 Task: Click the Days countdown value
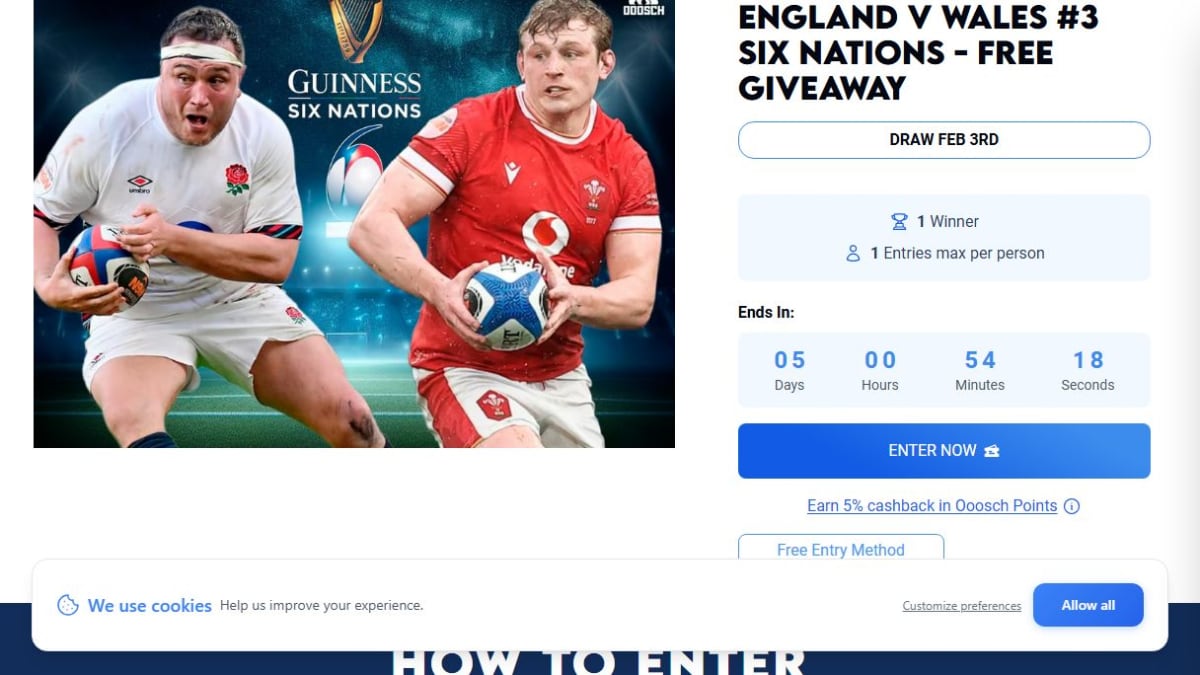click(x=790, y=360)
